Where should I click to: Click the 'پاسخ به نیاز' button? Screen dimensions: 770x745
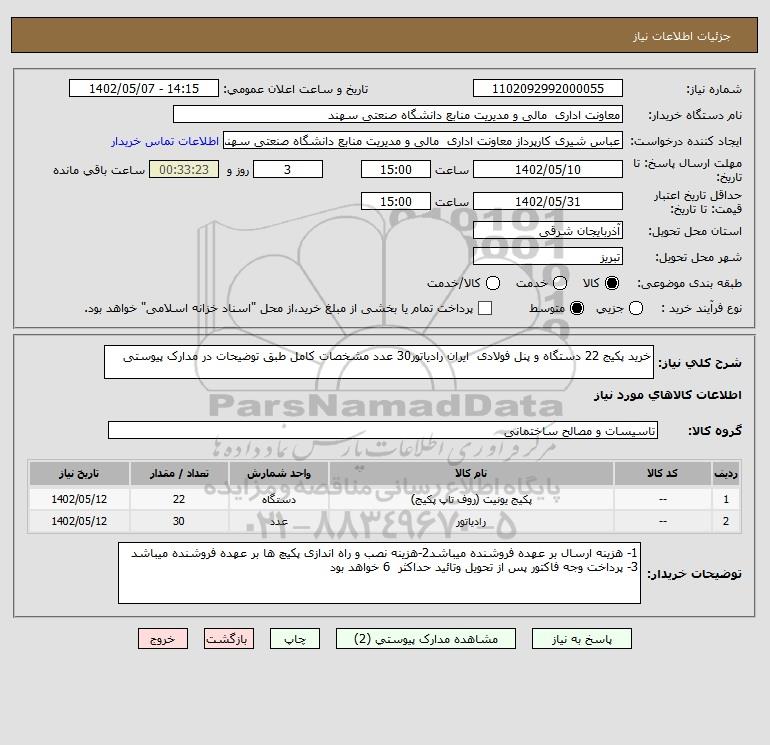click(x=581, y=638)
